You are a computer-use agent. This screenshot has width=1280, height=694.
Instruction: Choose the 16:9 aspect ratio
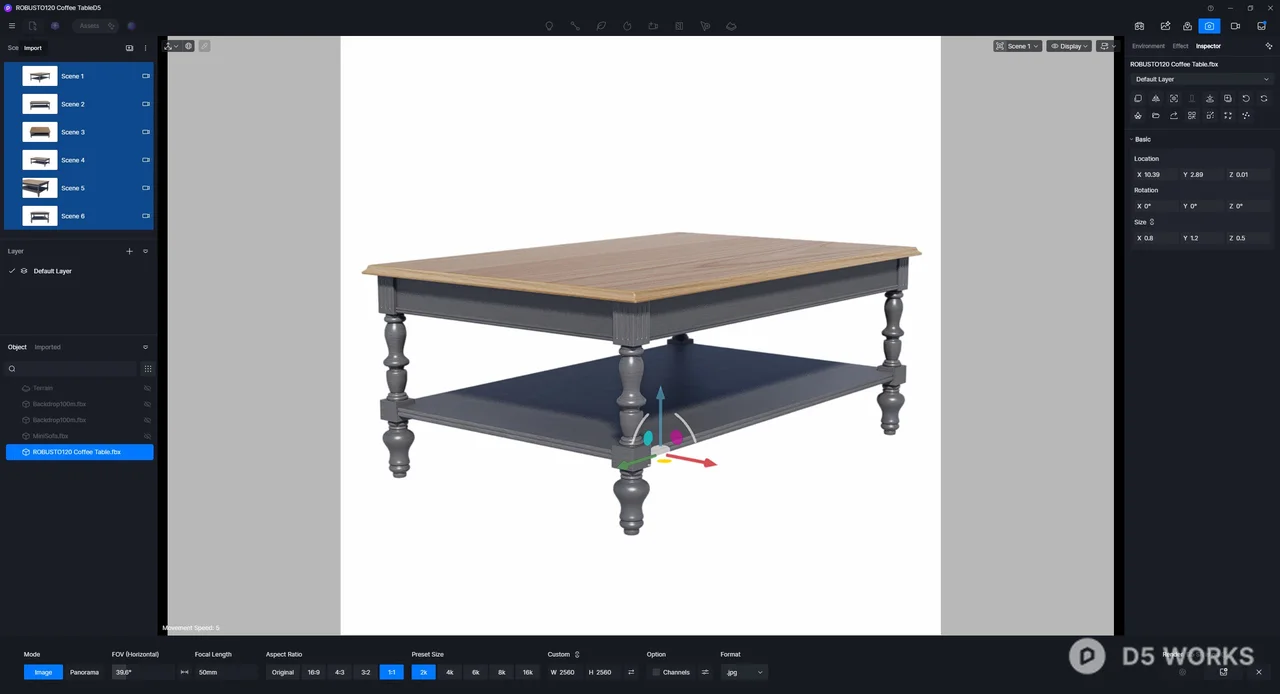pos(314,672)
